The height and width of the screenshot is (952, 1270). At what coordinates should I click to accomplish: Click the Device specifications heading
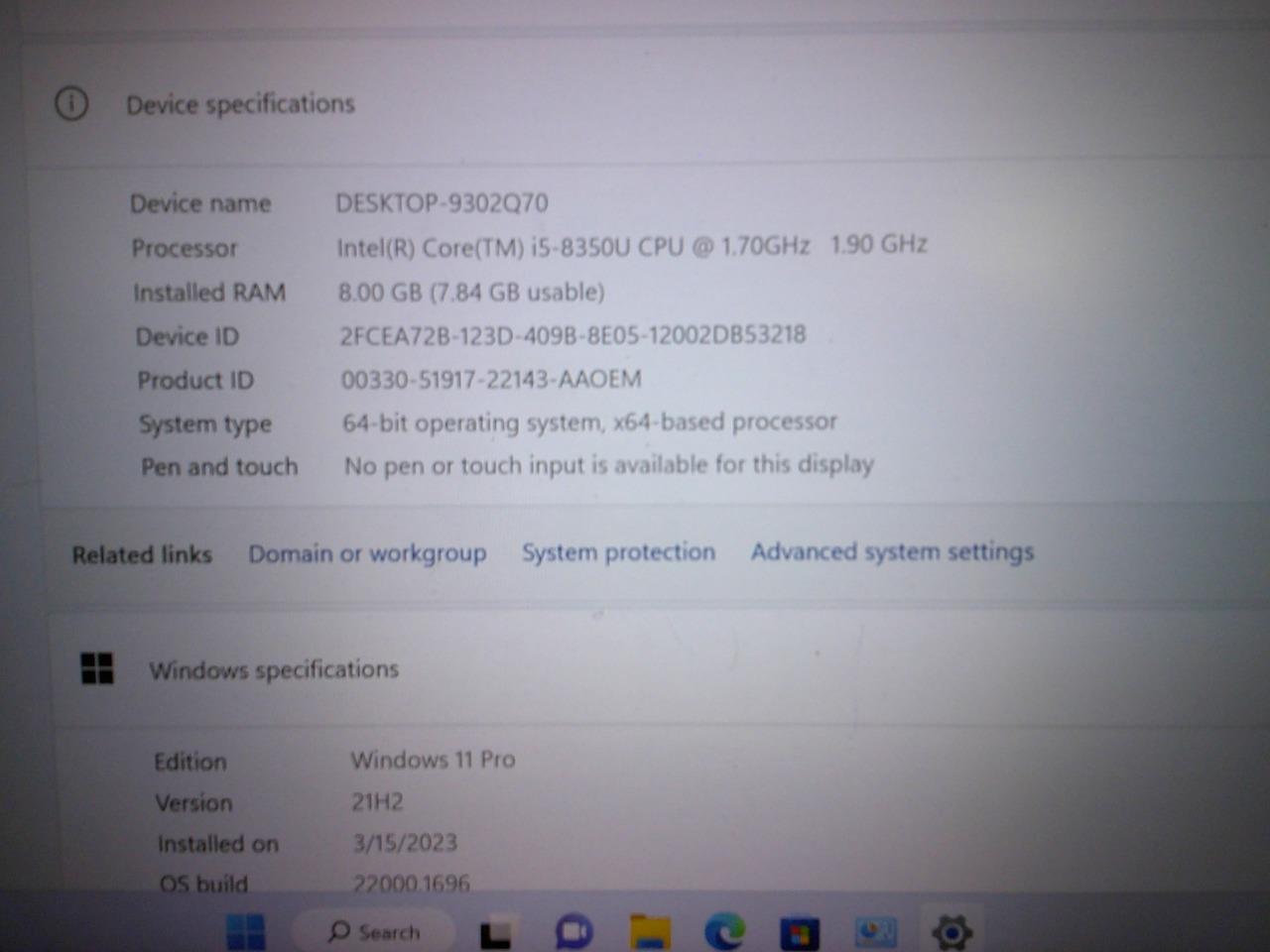pos(240,104)
